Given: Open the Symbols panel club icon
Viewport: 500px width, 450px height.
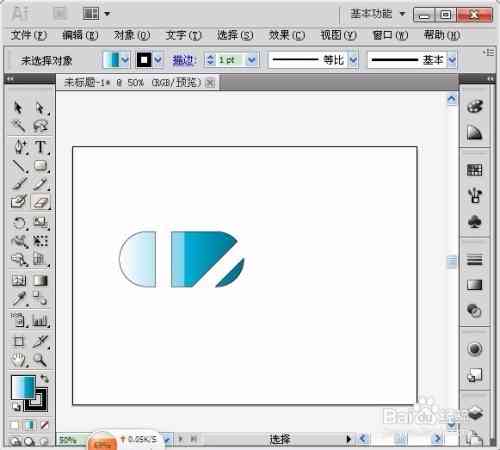Looking at the screenshot, I should pos(475,221).
